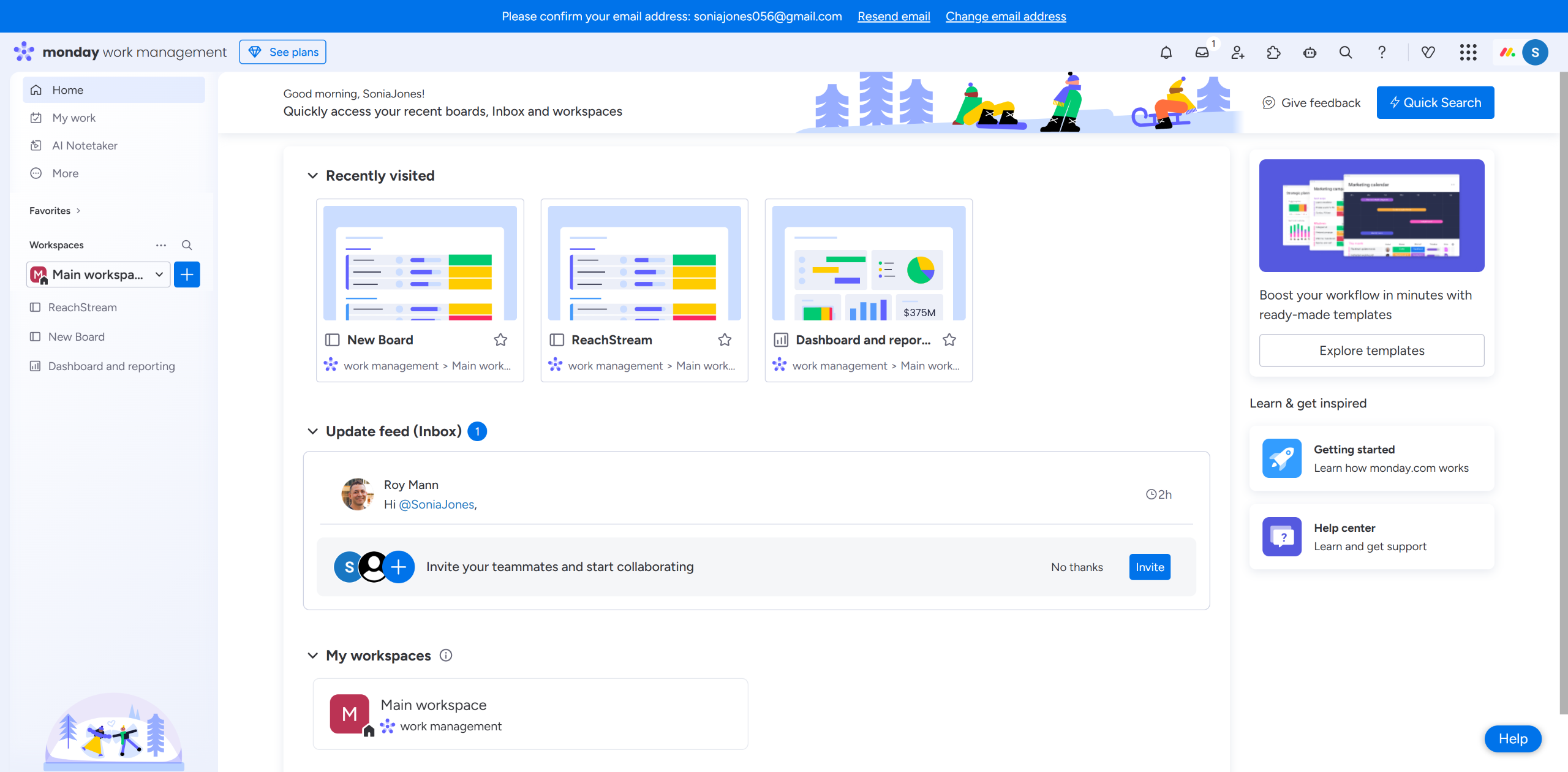1568x772 pixels.
Task: Star the New Board card
Action: 500,340
